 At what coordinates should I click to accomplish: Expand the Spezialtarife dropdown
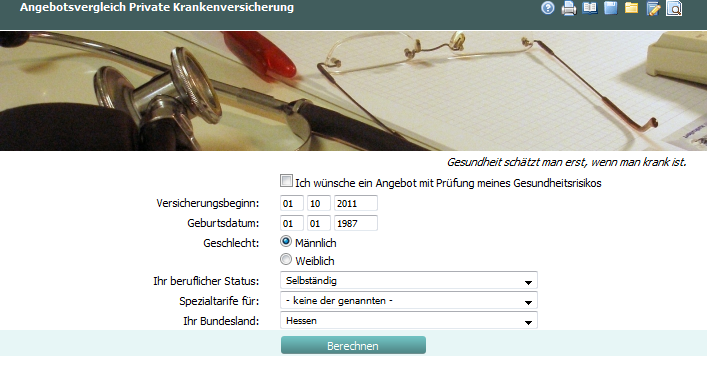(x=409, y=300)
